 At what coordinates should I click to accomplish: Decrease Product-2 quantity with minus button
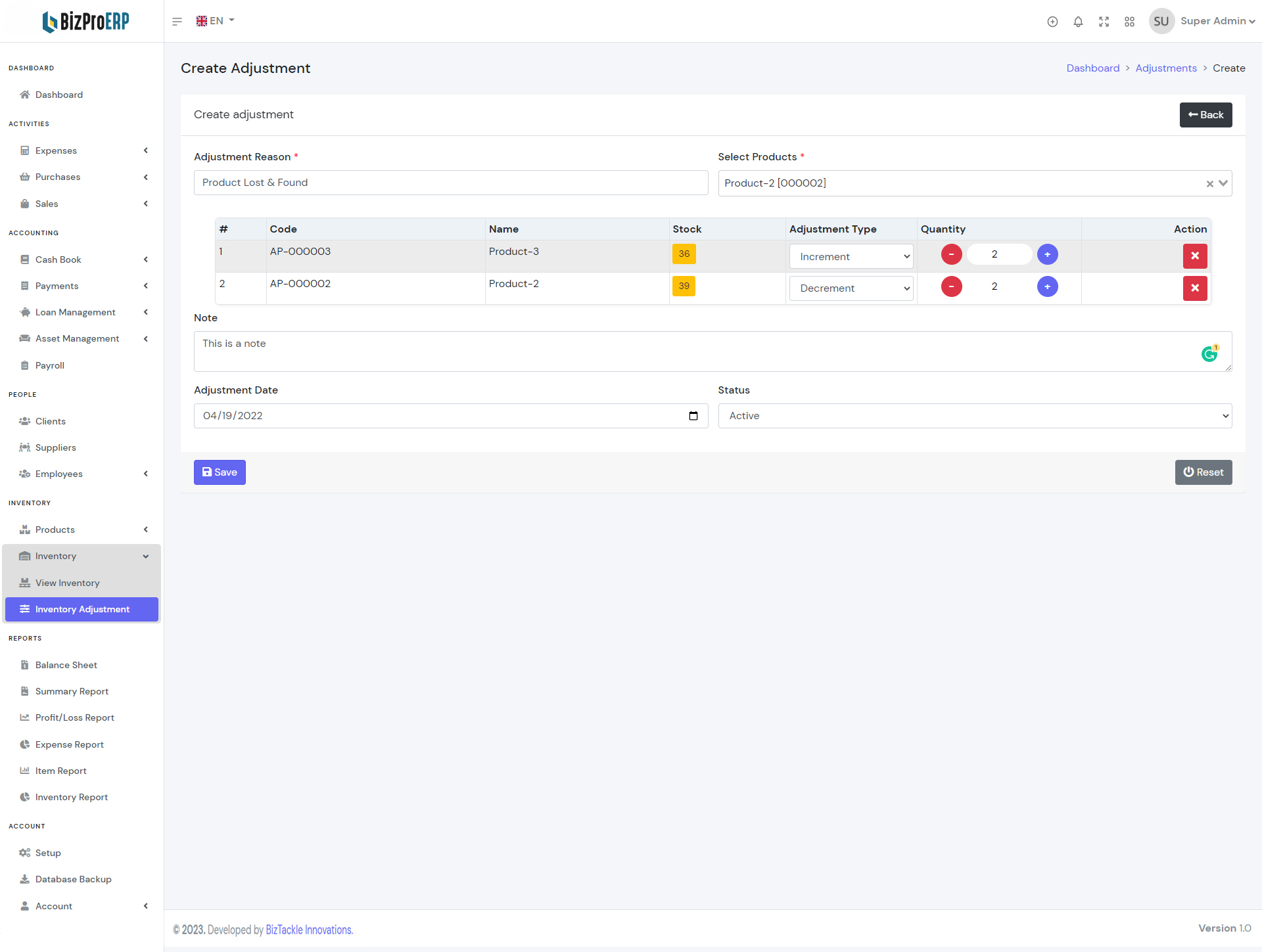(x=951, y=286)
